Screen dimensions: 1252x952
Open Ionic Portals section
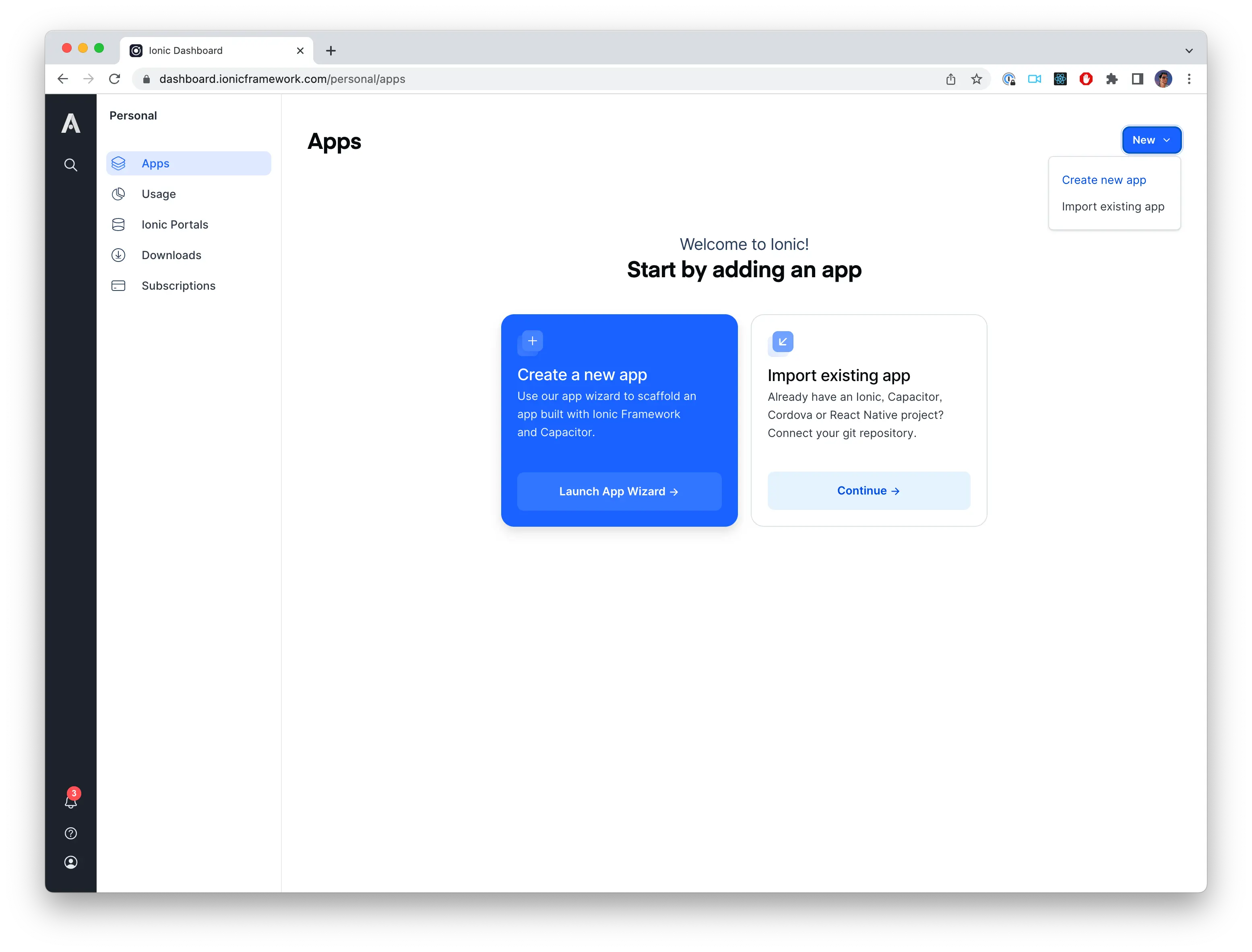click(175, 225)
